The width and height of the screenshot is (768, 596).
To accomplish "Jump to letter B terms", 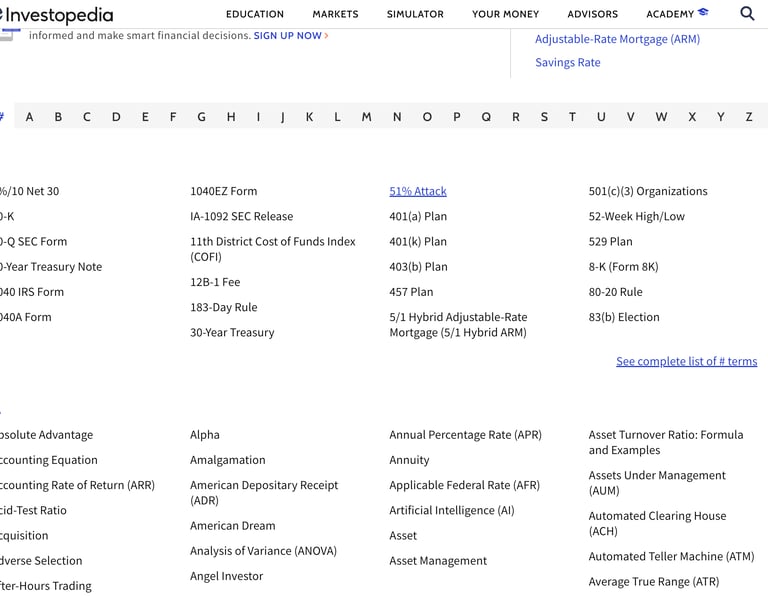I will [x=58, y=117].
